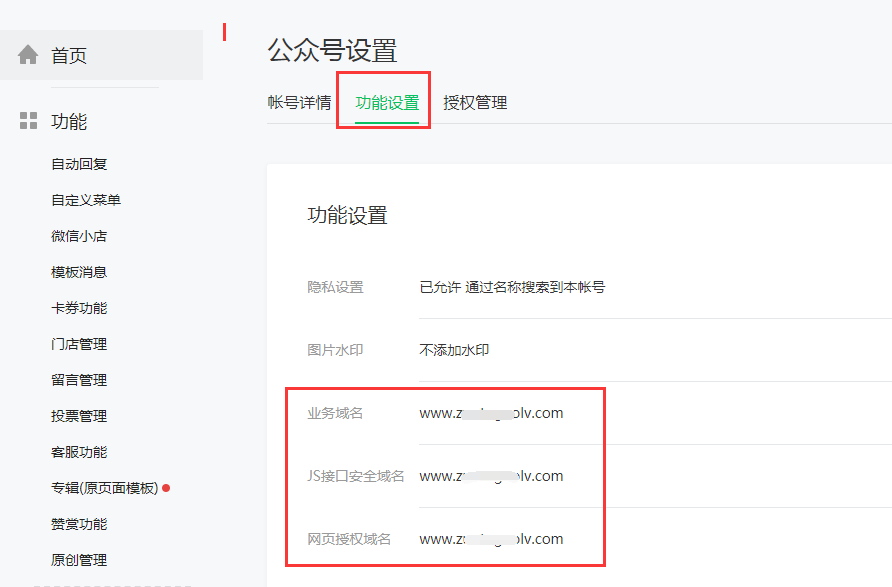
Task: Open the 授权管理 tab
Action: (x=475, y=102)
